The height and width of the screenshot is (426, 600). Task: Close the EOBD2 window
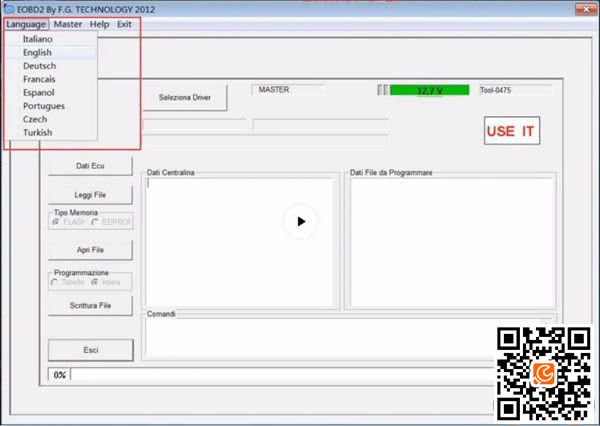click(x=586, y=9)
